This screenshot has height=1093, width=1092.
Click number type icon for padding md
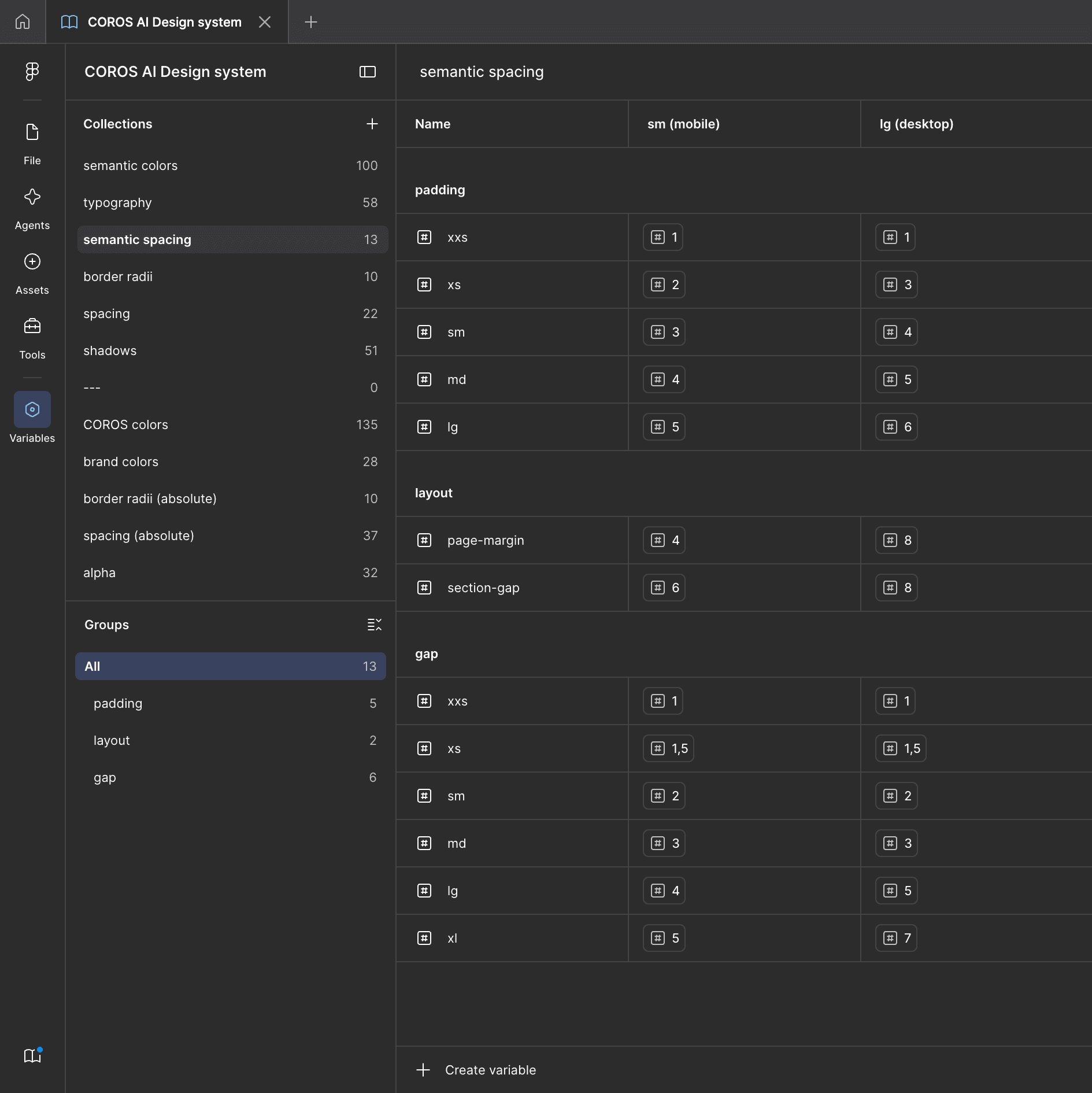coord(424,379)
